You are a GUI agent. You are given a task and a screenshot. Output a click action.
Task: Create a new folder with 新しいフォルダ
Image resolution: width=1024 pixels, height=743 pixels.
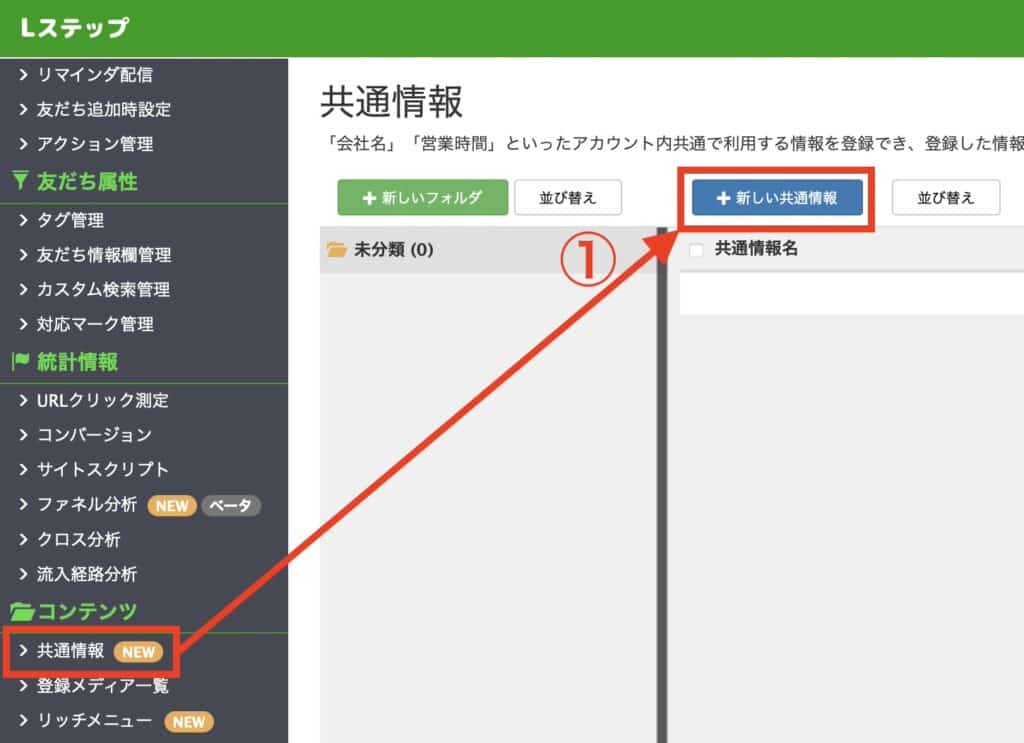(423, 198)
